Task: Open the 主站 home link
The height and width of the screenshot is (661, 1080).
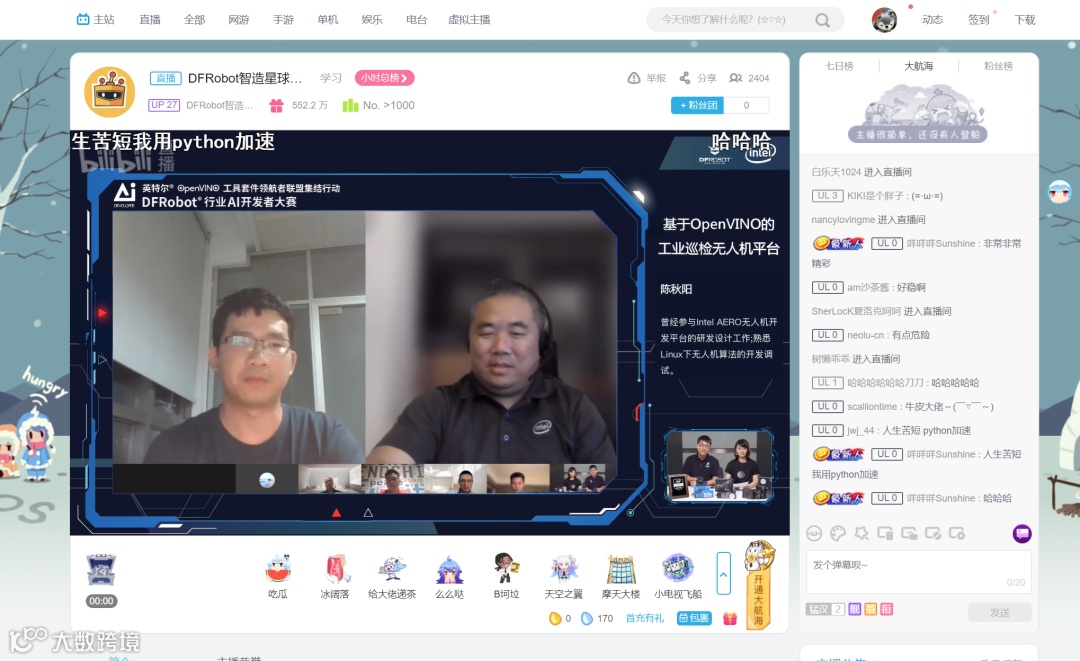Action: tap(96, 19)
